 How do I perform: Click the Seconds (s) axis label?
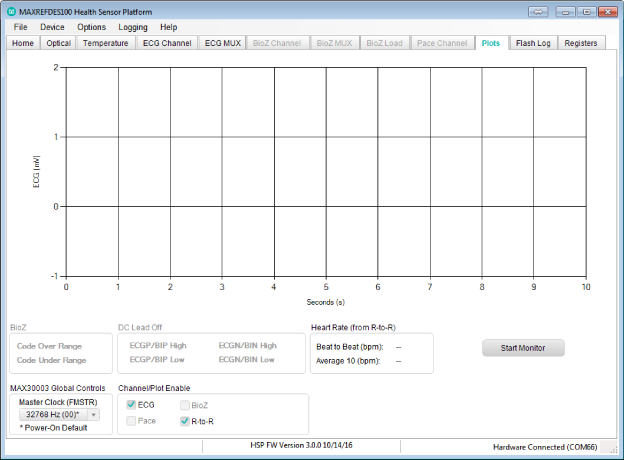point(326,302)
